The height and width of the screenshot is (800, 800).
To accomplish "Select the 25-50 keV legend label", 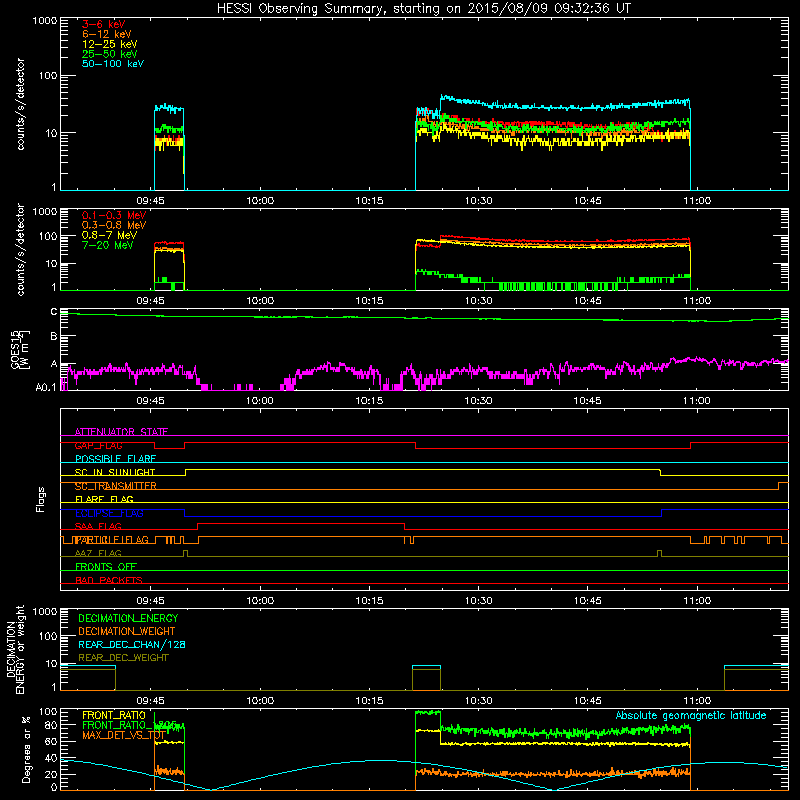I will [x=110, y=54].
